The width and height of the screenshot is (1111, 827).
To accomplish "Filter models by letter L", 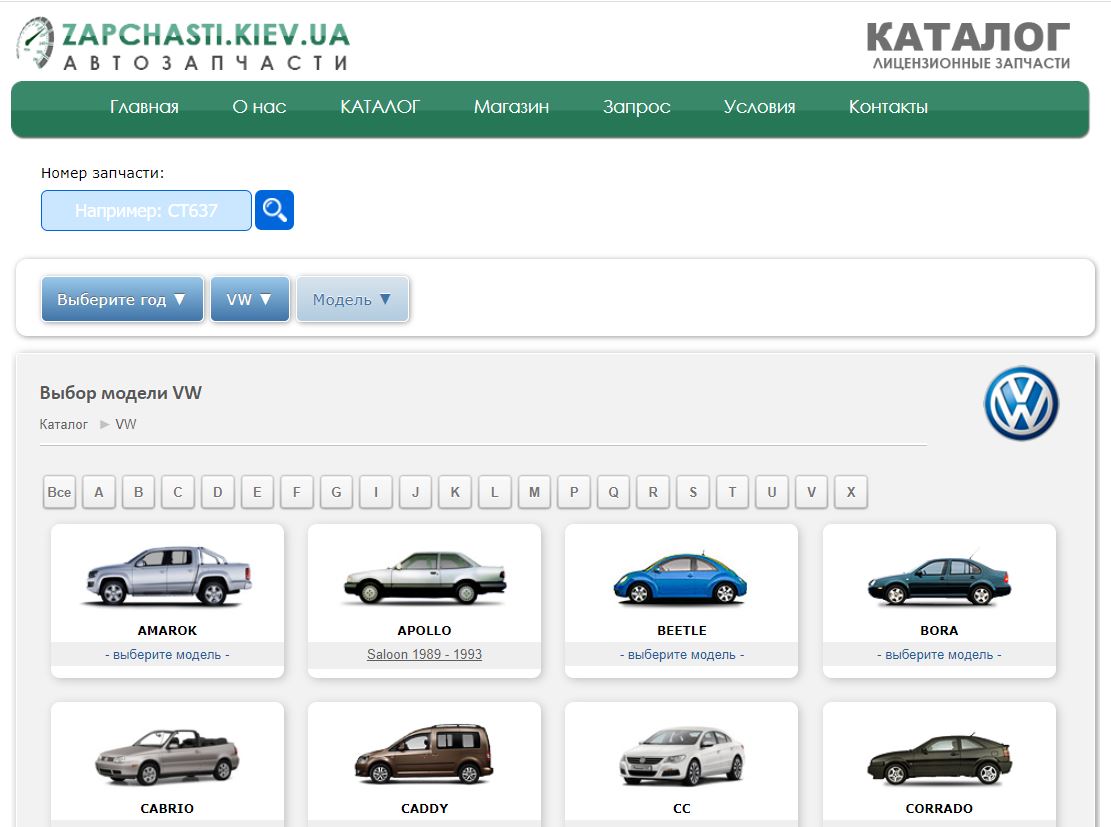I will pos(495,492).
